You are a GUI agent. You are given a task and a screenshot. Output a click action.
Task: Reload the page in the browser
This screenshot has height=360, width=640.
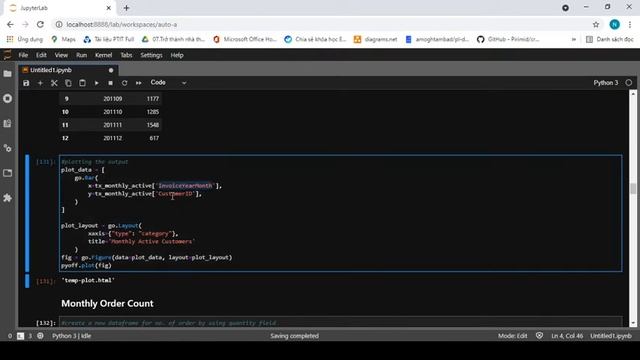coord(40,24)
